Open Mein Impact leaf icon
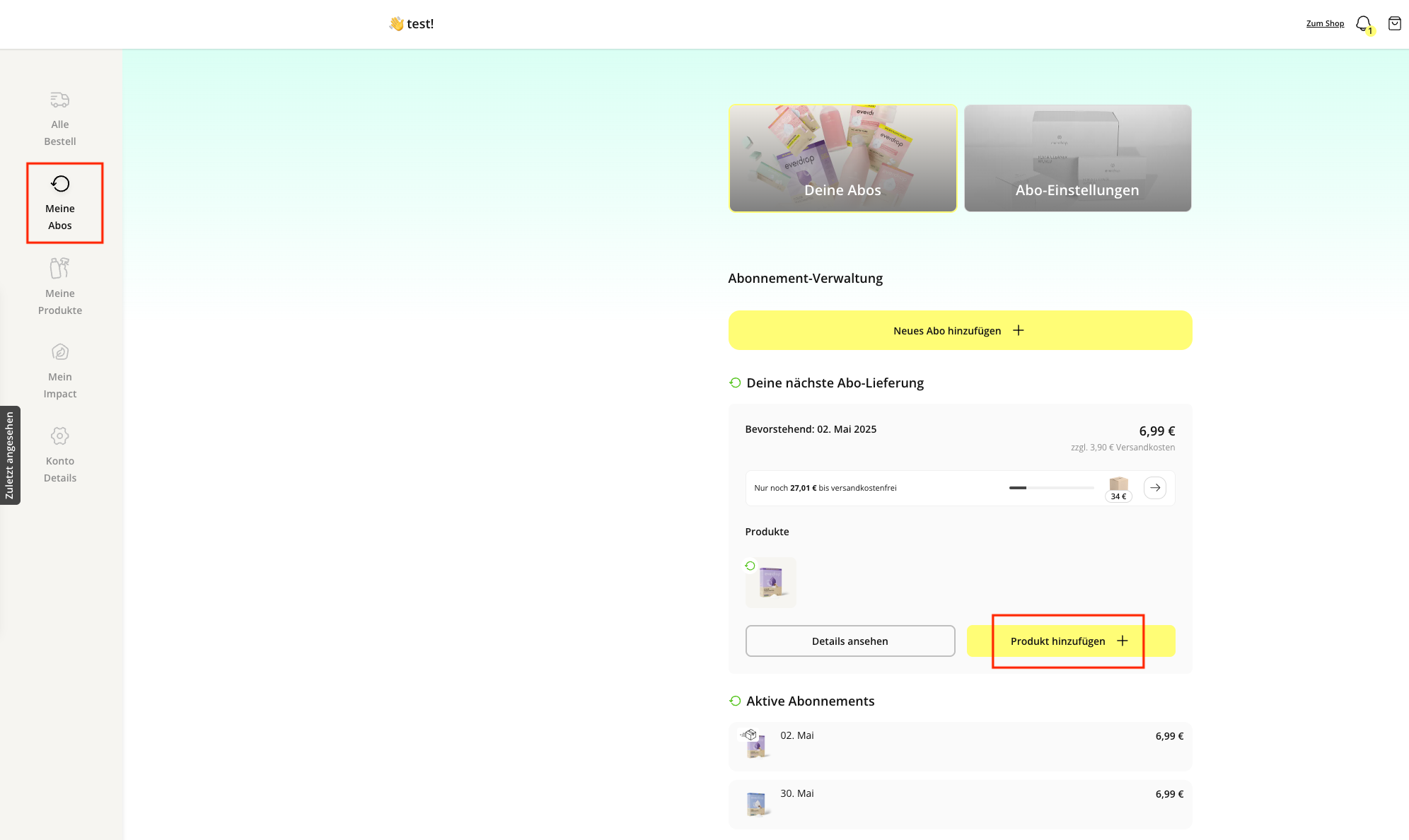 (x=60, y=352)
